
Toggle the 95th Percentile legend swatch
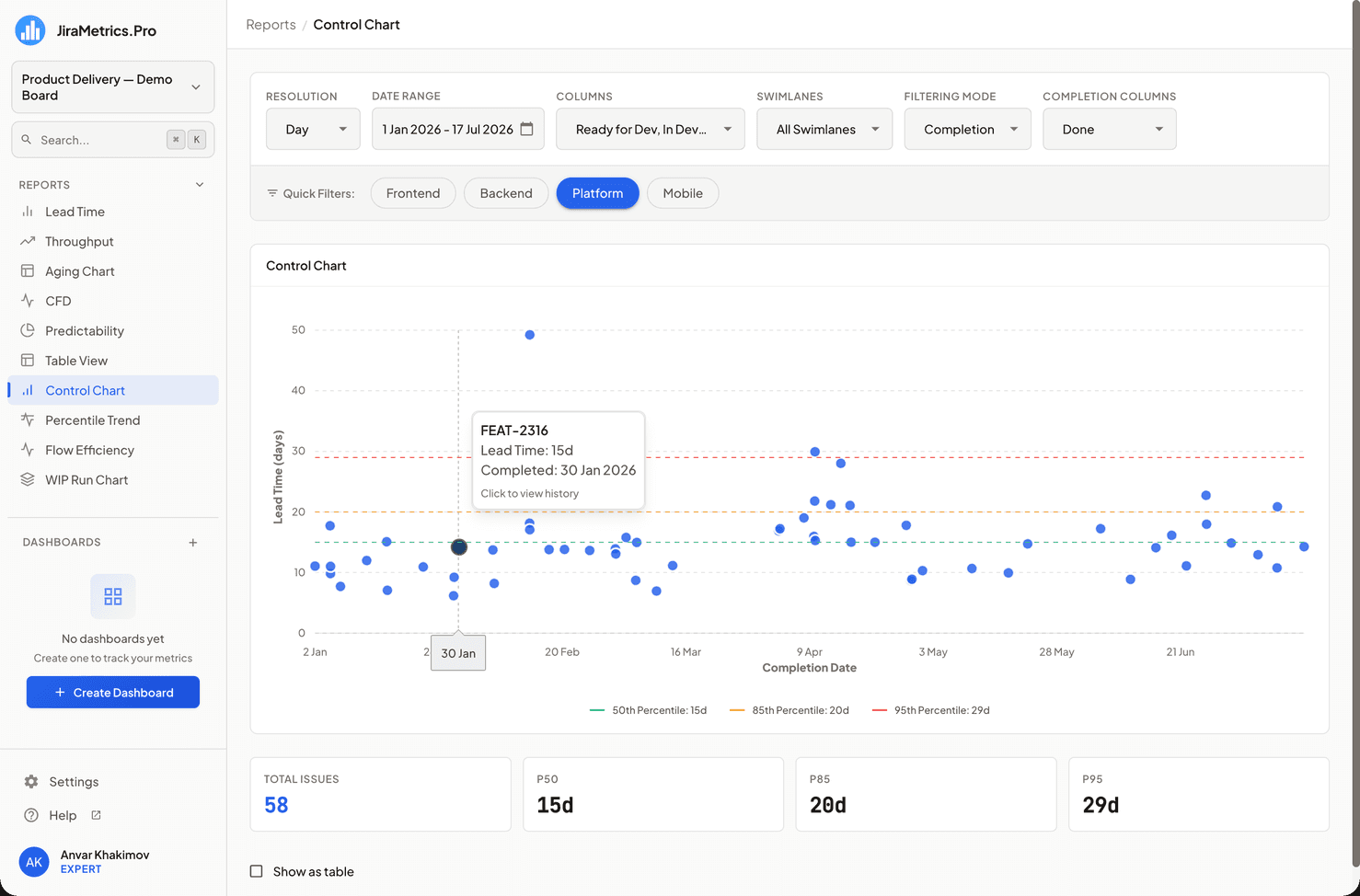click(879, 710)
